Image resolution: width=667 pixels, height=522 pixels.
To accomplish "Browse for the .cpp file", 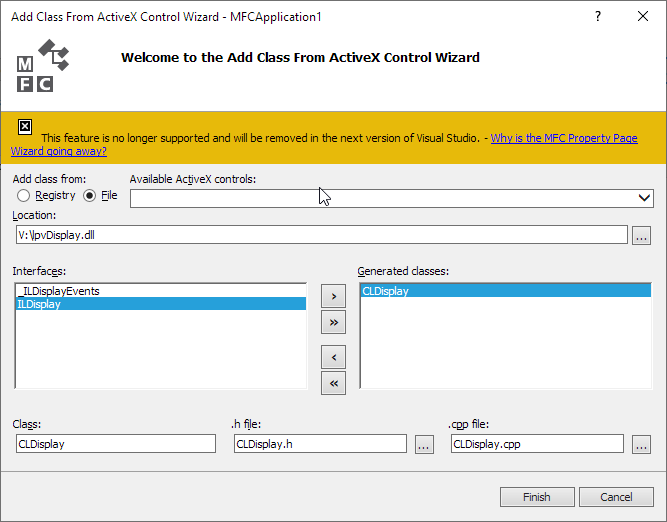I will (641, 445).
